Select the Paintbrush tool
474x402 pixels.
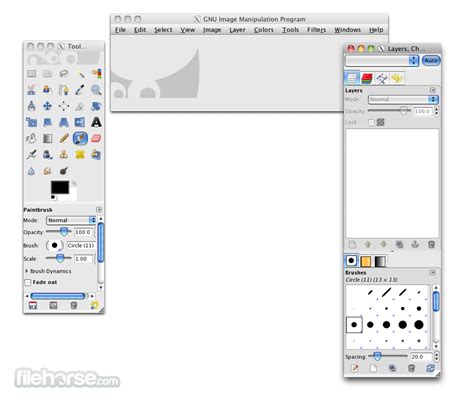[80, 138]
